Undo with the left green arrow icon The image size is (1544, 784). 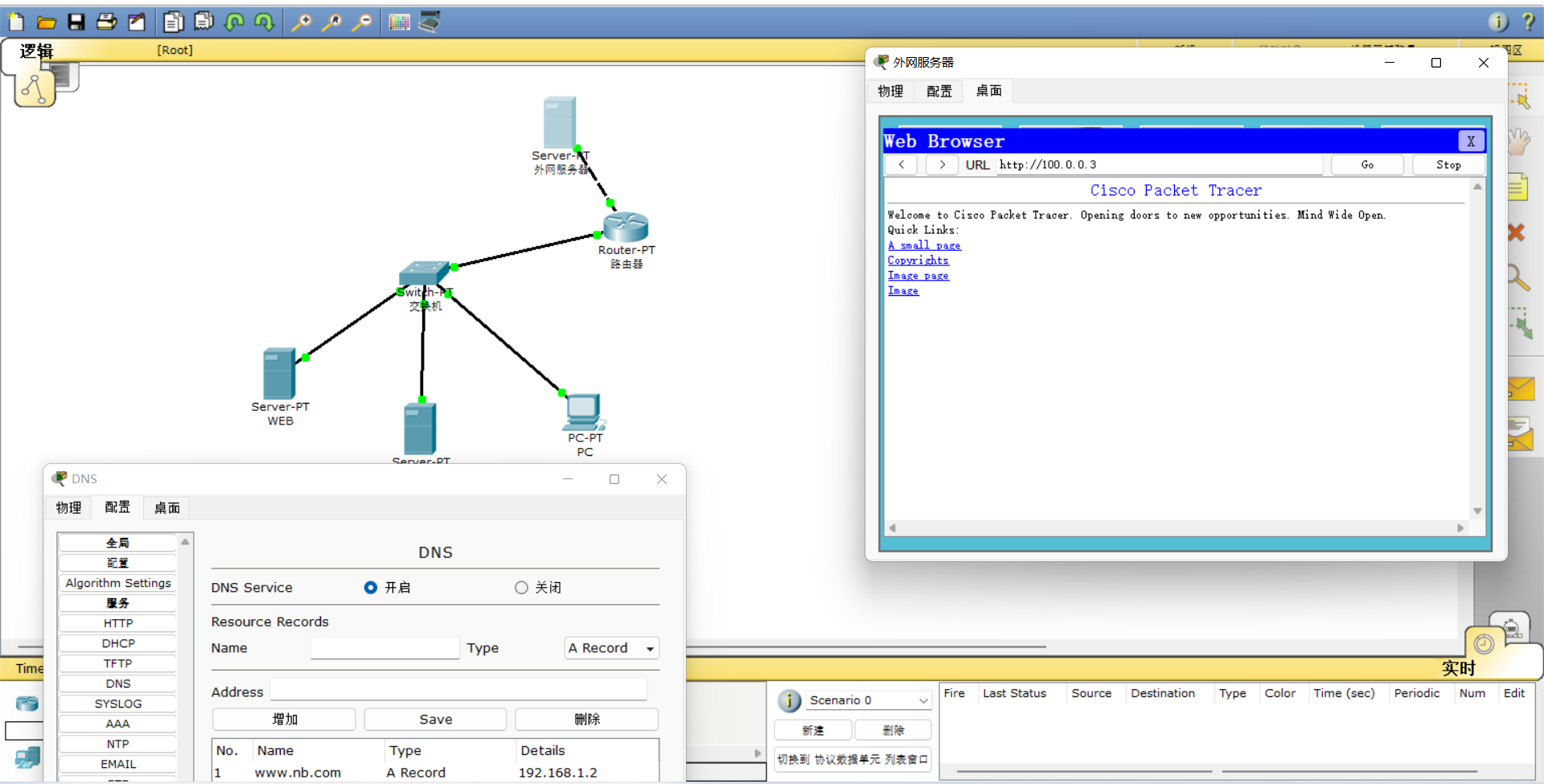234,22
